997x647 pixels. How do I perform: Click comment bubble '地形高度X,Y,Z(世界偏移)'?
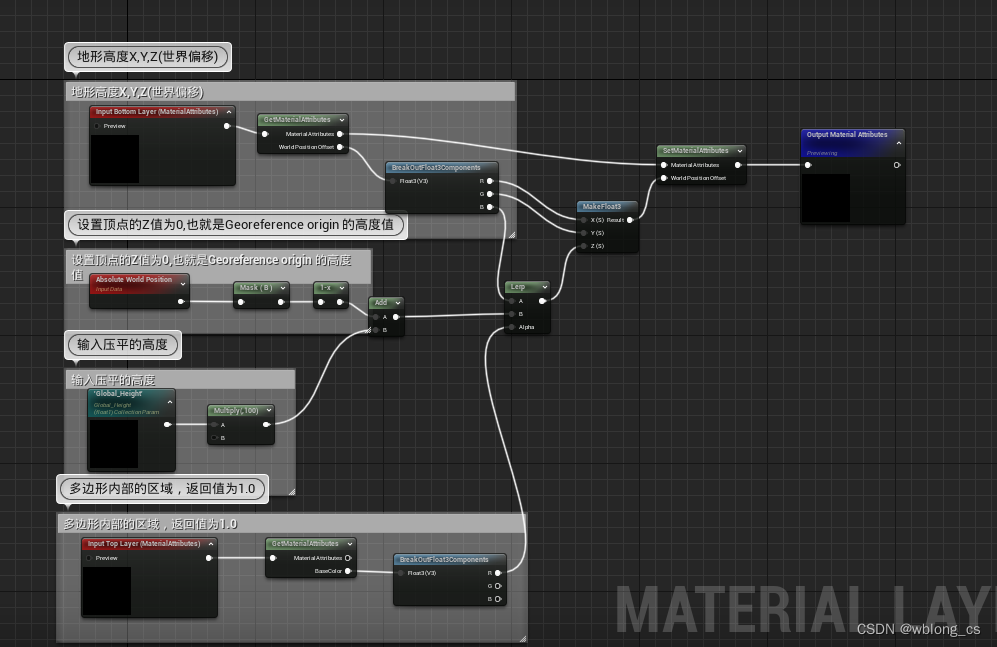pyautogui.click(x=148, y=57)
